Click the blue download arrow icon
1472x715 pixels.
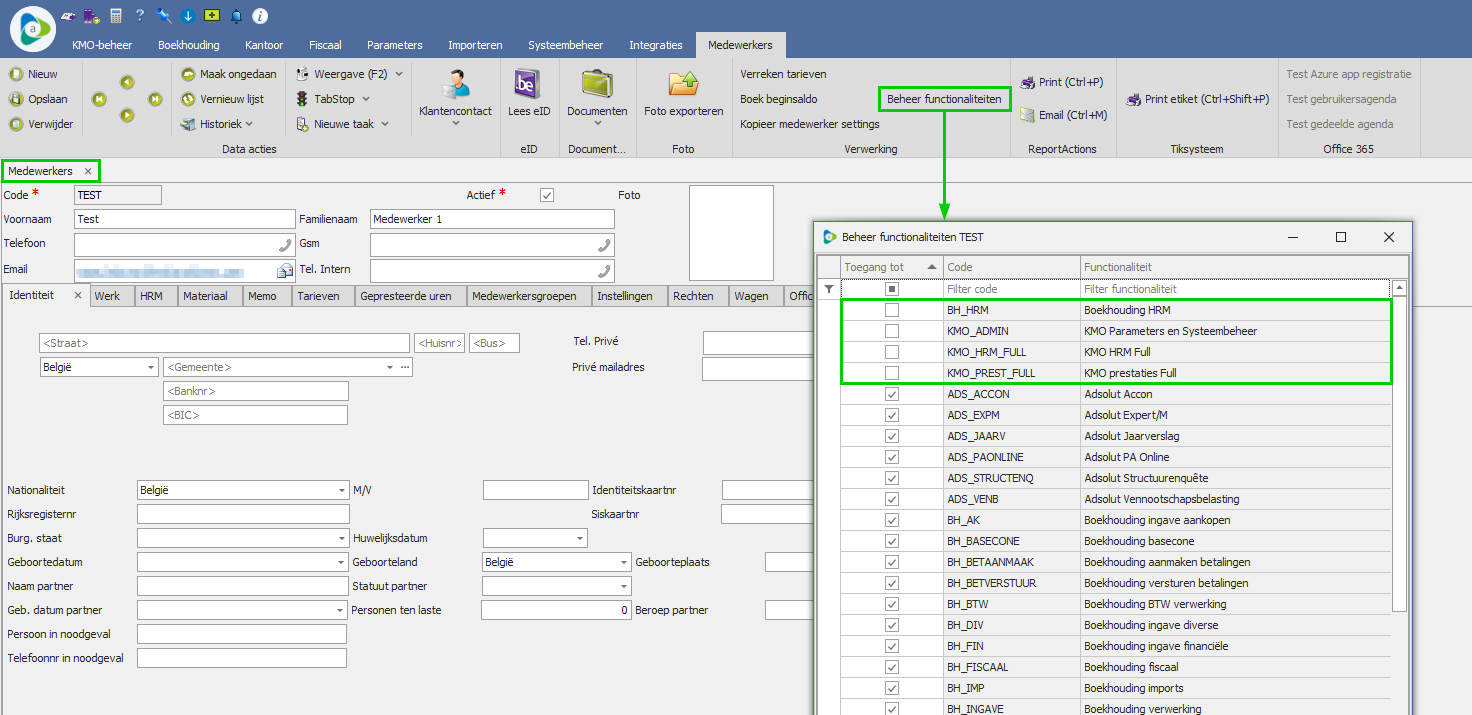pyautogui.click(x=188, y=16)
